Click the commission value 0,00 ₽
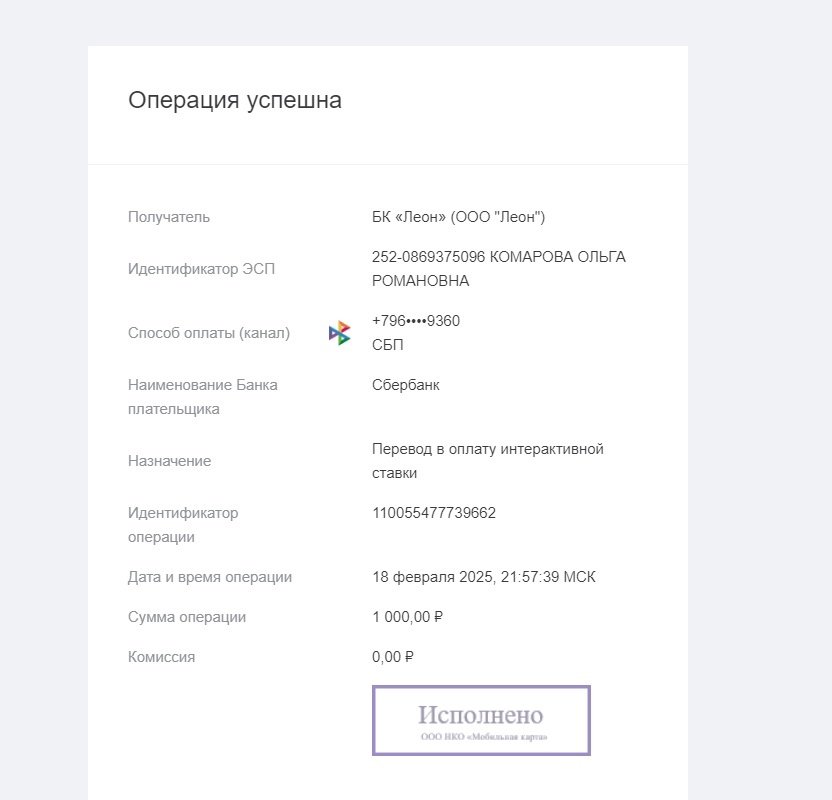 (x=393, y=657)
